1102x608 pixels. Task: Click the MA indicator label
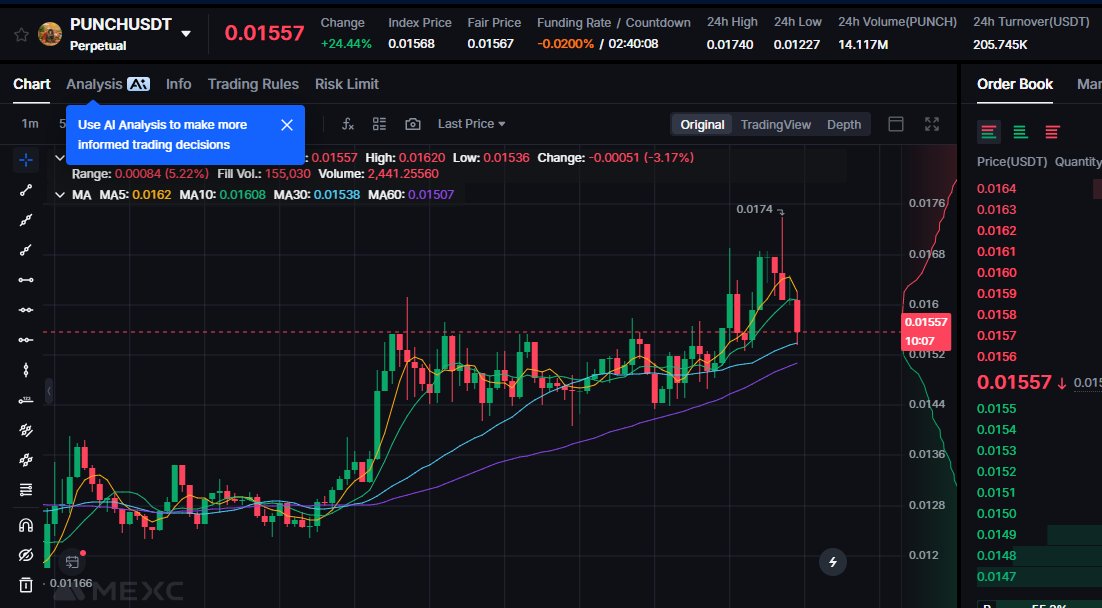click(x=82, y=195)
